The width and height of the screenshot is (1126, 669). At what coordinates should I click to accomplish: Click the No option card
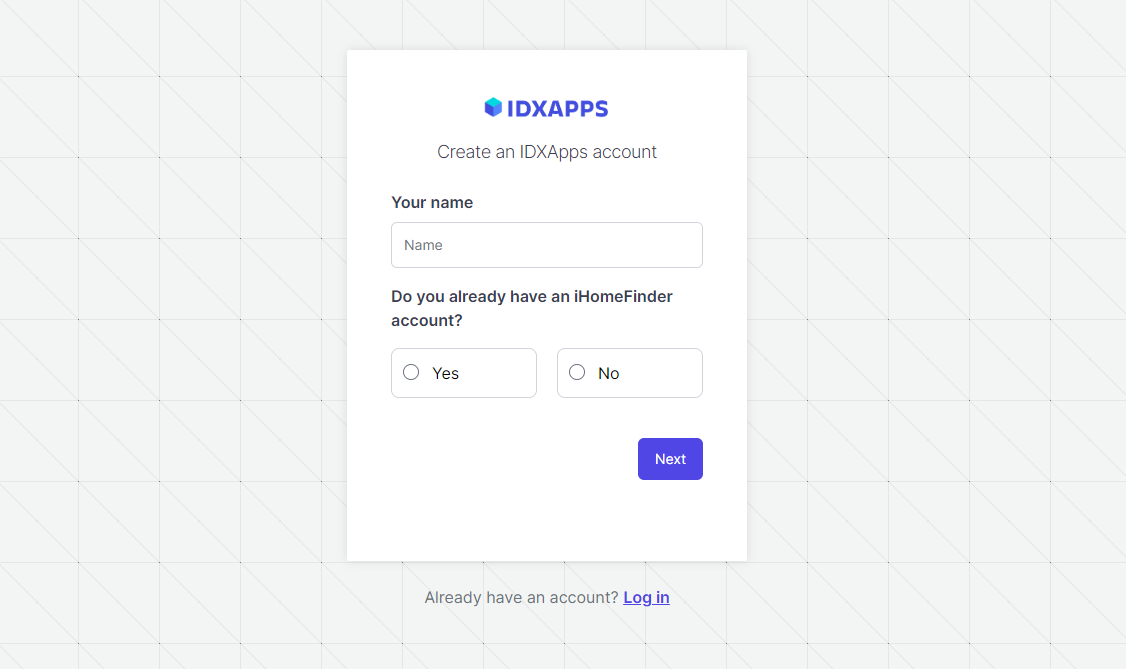(x=629, y=372)
